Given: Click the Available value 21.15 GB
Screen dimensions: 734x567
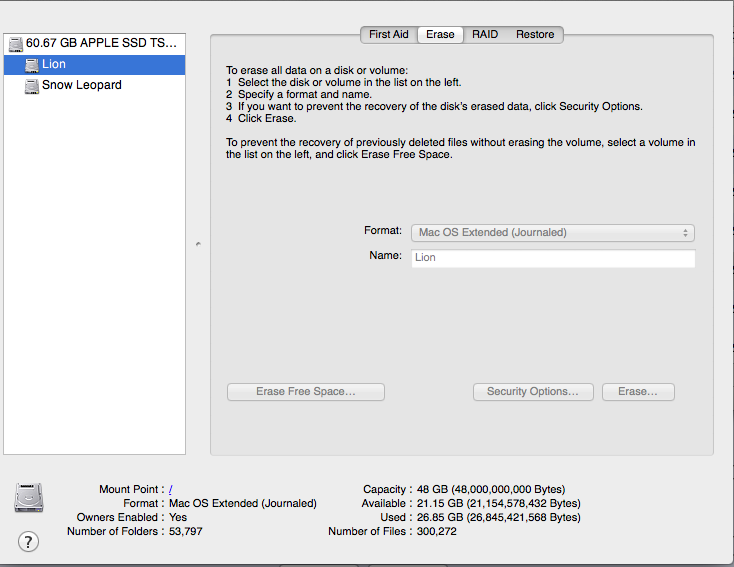Looking at the screenshot, I should click(x=499, y=503).
